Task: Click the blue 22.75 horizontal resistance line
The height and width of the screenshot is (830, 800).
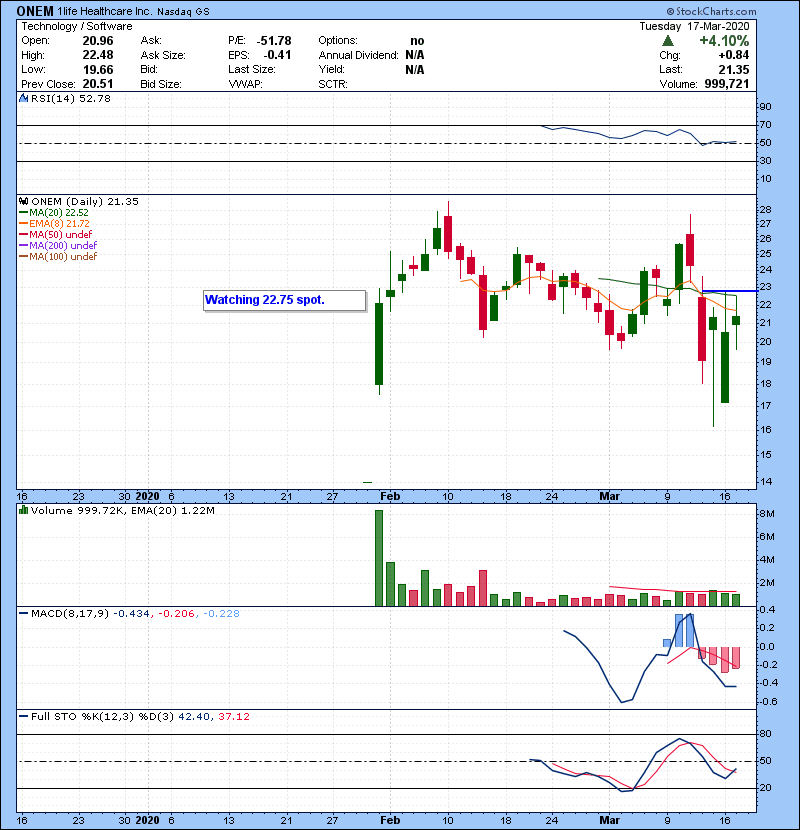Action: 730,291
